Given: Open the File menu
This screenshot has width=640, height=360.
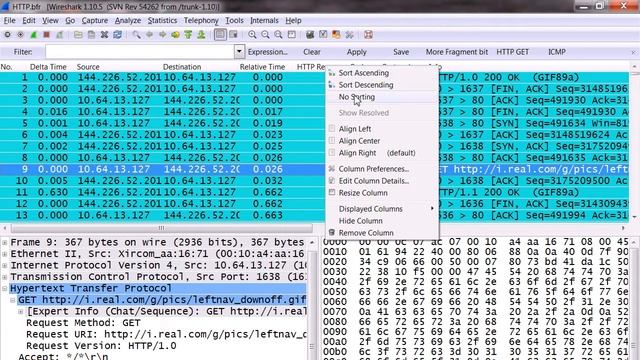Looking at the screenshot, I should [9, 20].
